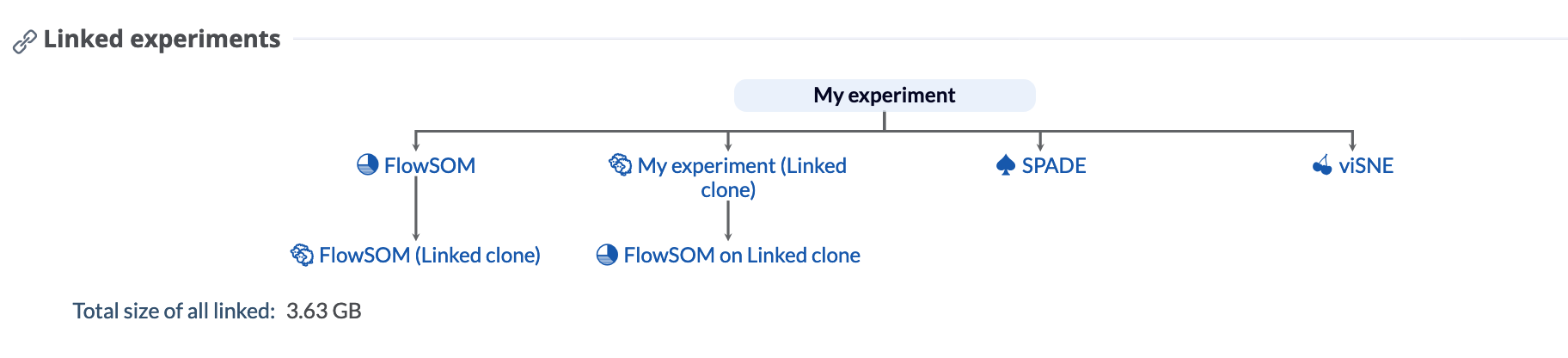
Task: Click the FlowSOM pie chart icon
Action: click(x=368, y=165)
